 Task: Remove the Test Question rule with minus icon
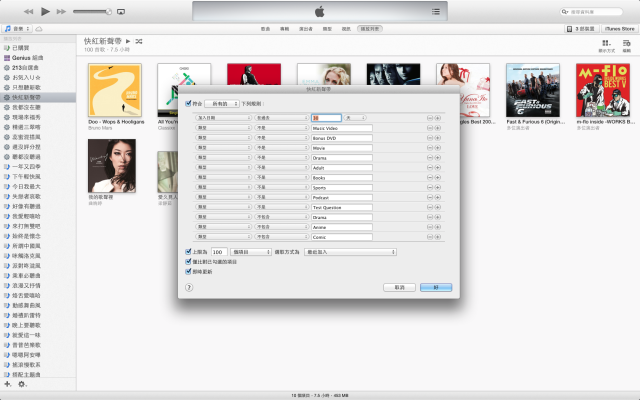(430, 207)
